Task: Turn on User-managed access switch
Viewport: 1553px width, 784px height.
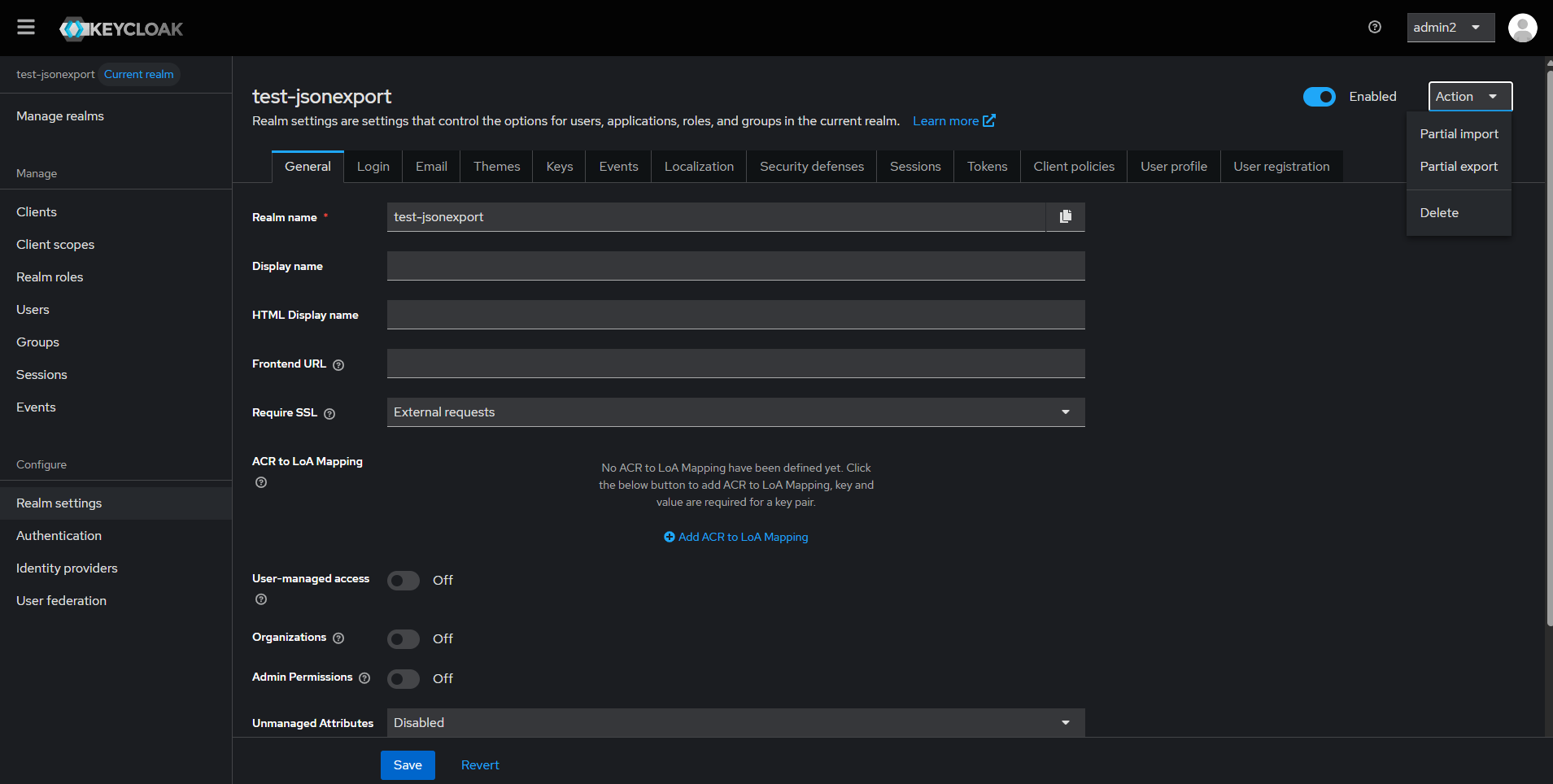Action: (x=404, y=581)
